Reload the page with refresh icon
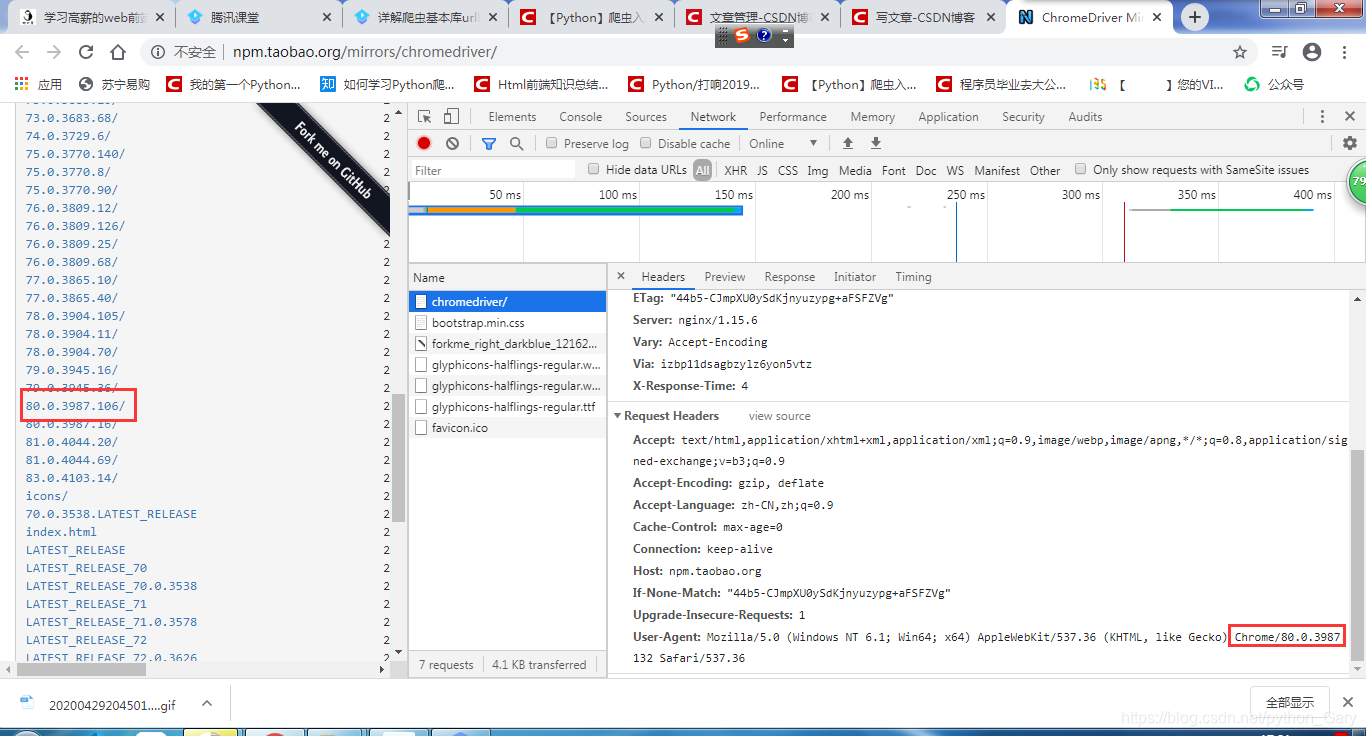The image size is (1366, 736). [x=86, y=52]
